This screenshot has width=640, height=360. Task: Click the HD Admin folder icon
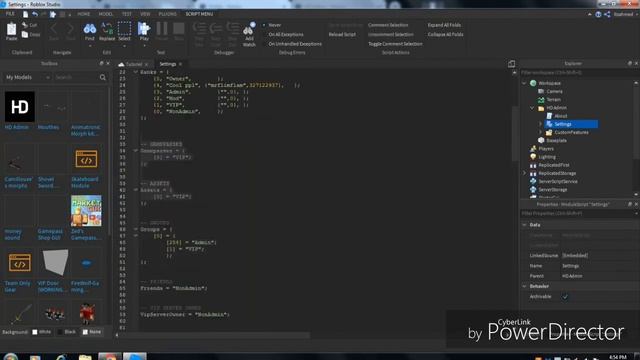pos(541,108)
